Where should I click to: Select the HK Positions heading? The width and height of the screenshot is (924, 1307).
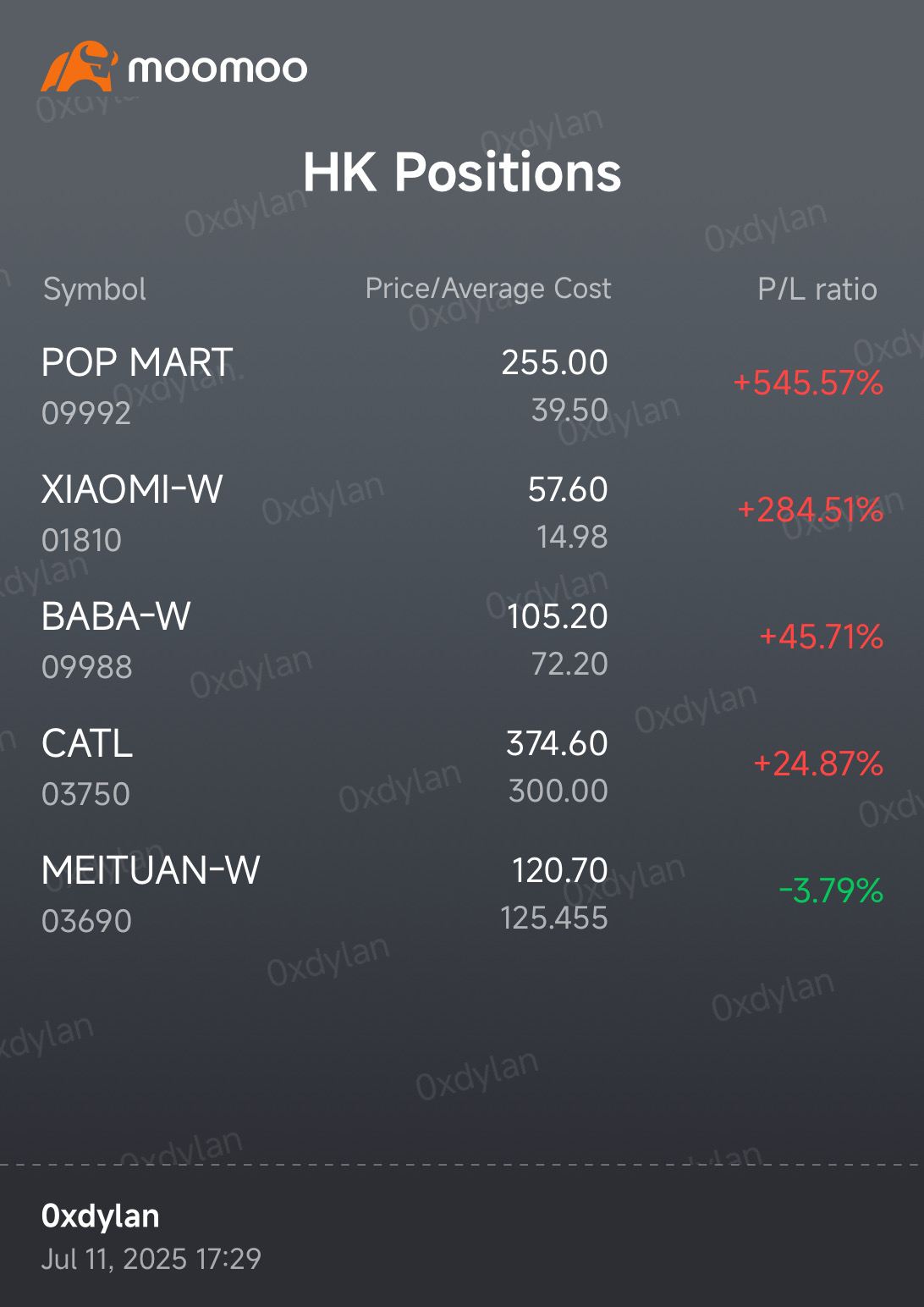462,172
